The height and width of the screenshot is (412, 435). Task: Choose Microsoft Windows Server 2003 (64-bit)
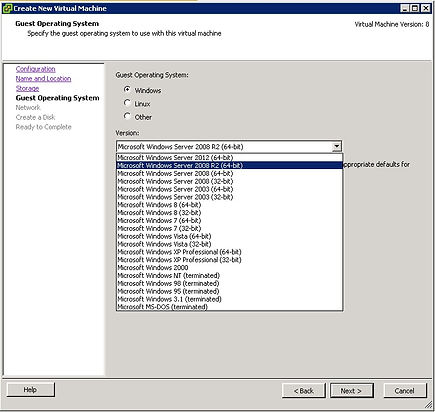(x=229, y=189)
